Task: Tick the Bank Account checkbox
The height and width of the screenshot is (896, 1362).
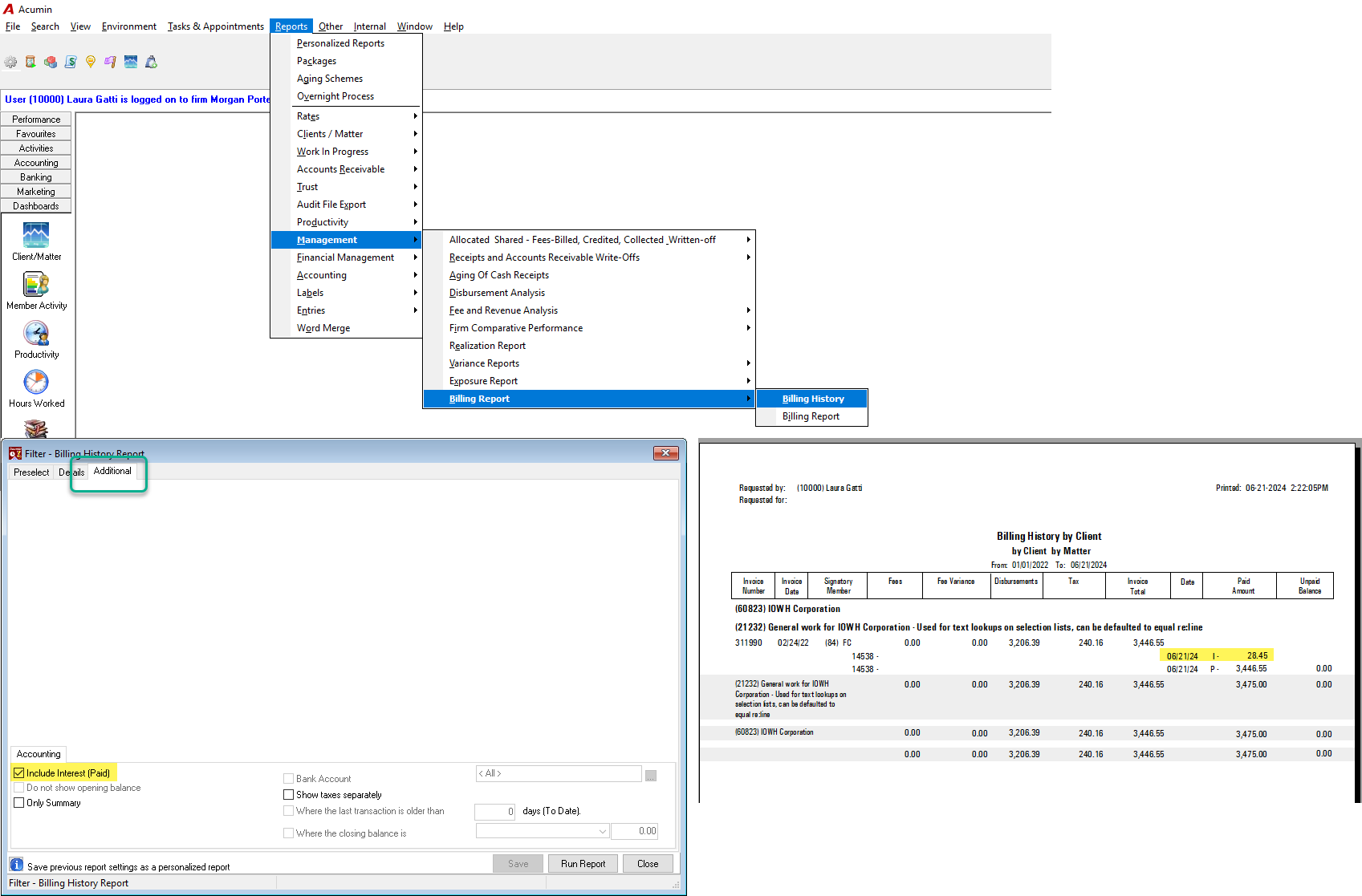Action: point(288,779)
